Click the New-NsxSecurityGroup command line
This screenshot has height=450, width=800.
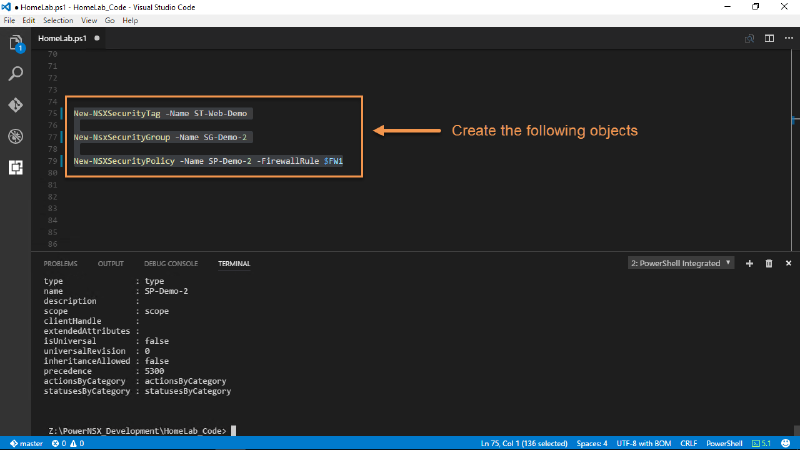point(160,137)
